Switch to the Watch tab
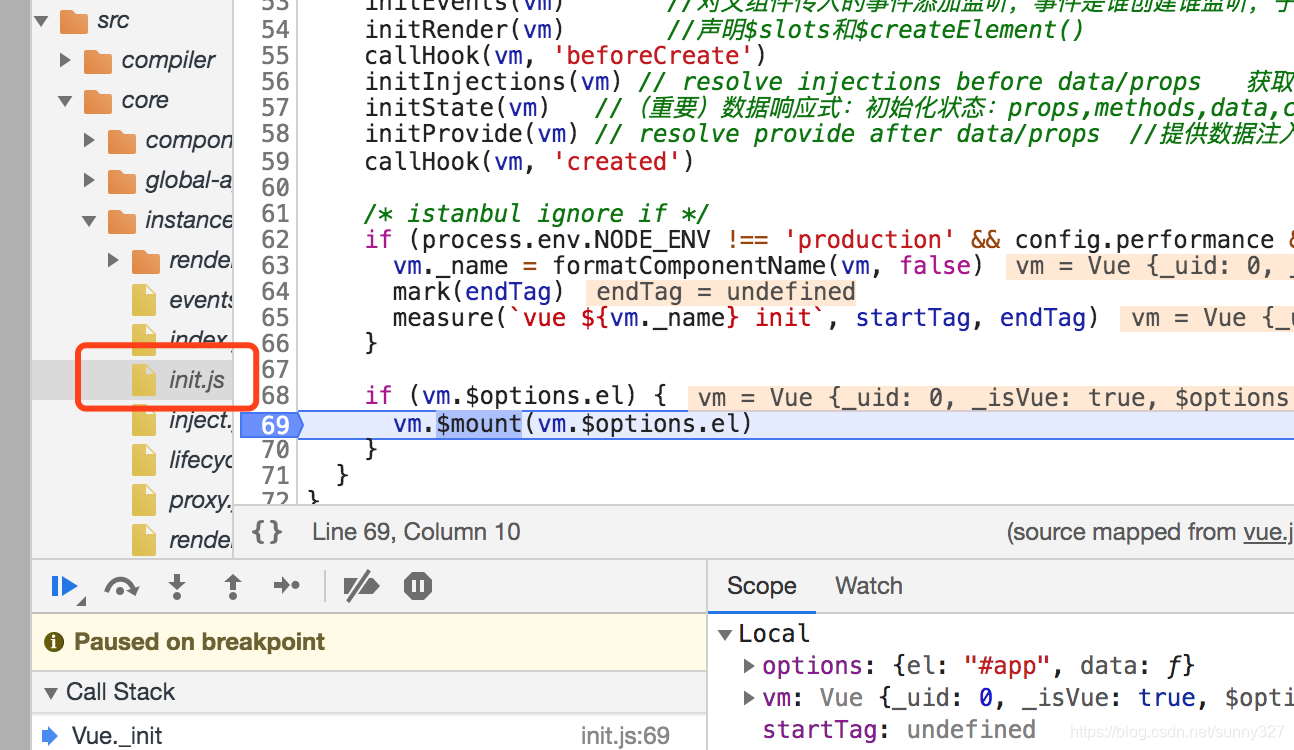 pos(869,586)
